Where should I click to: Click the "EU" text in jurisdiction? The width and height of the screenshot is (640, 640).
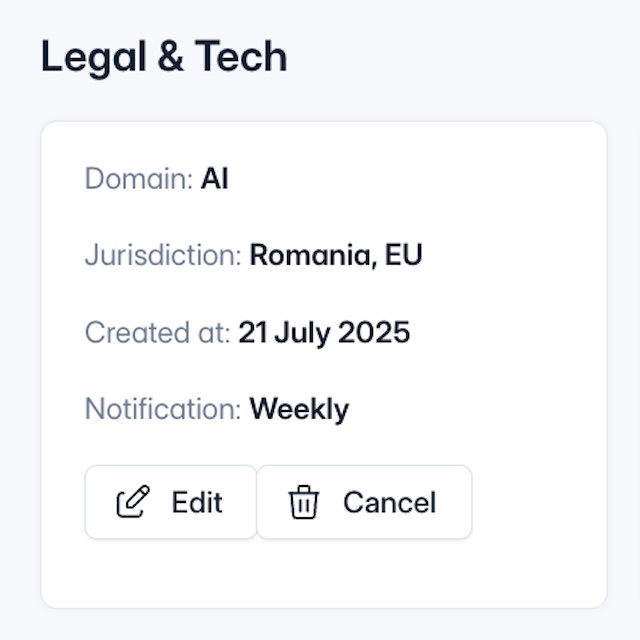click(x=404, y=255)
